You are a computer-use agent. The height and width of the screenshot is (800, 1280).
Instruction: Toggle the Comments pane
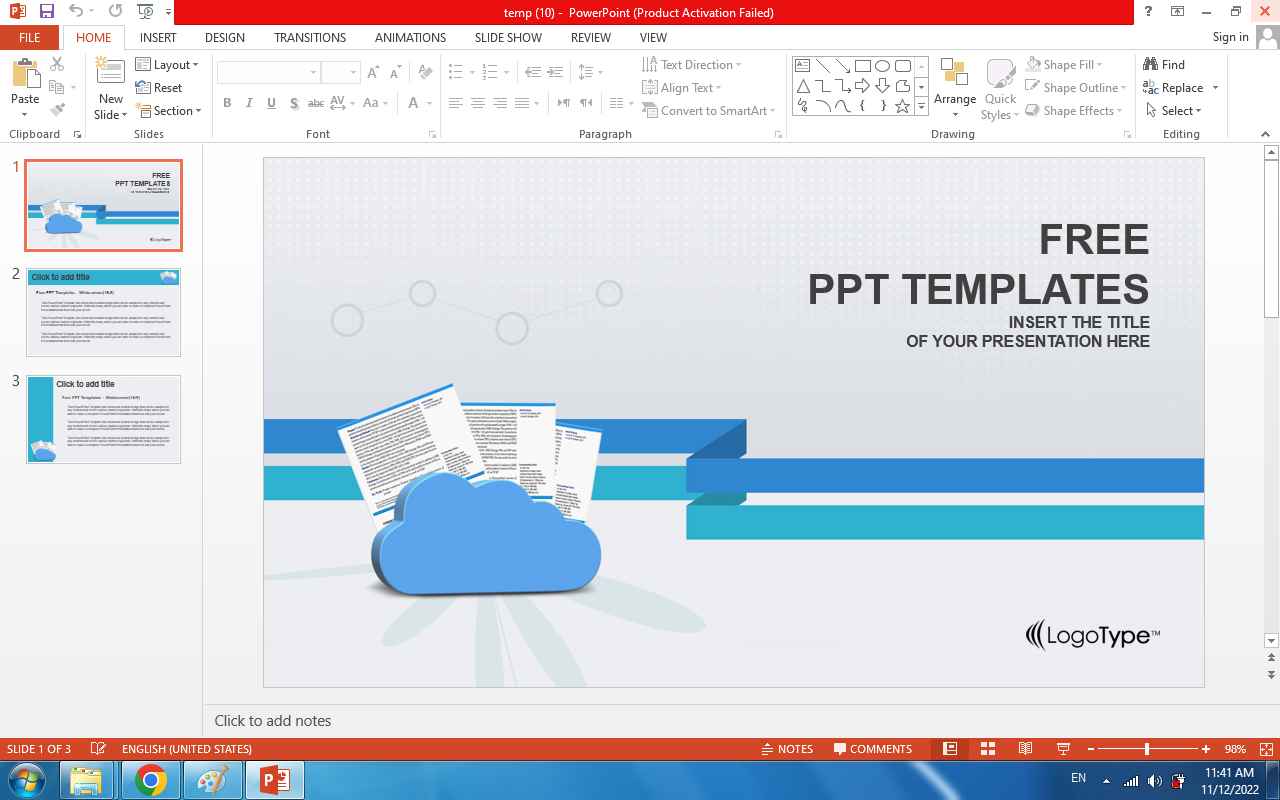(871, 749)
